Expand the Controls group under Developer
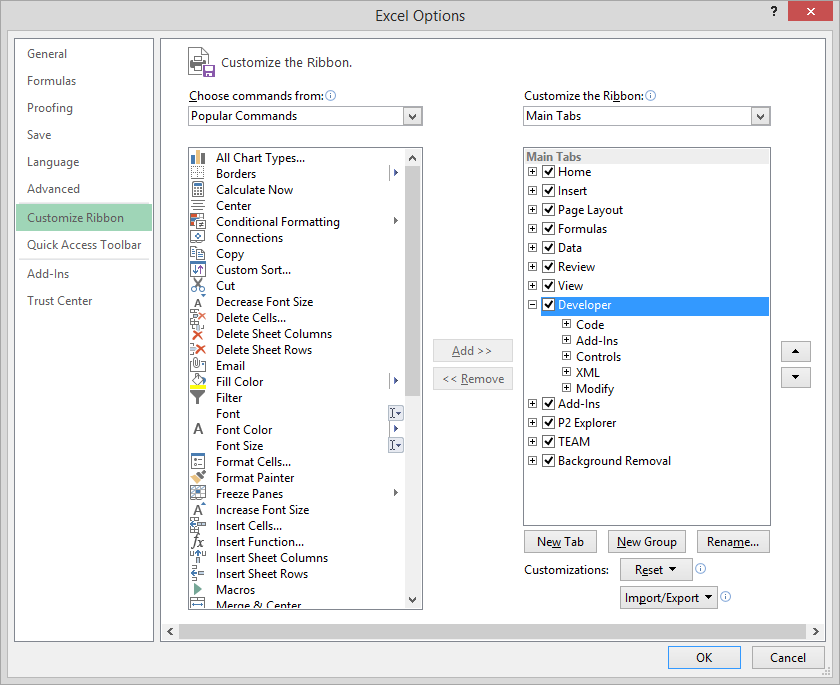 [567, 357]
